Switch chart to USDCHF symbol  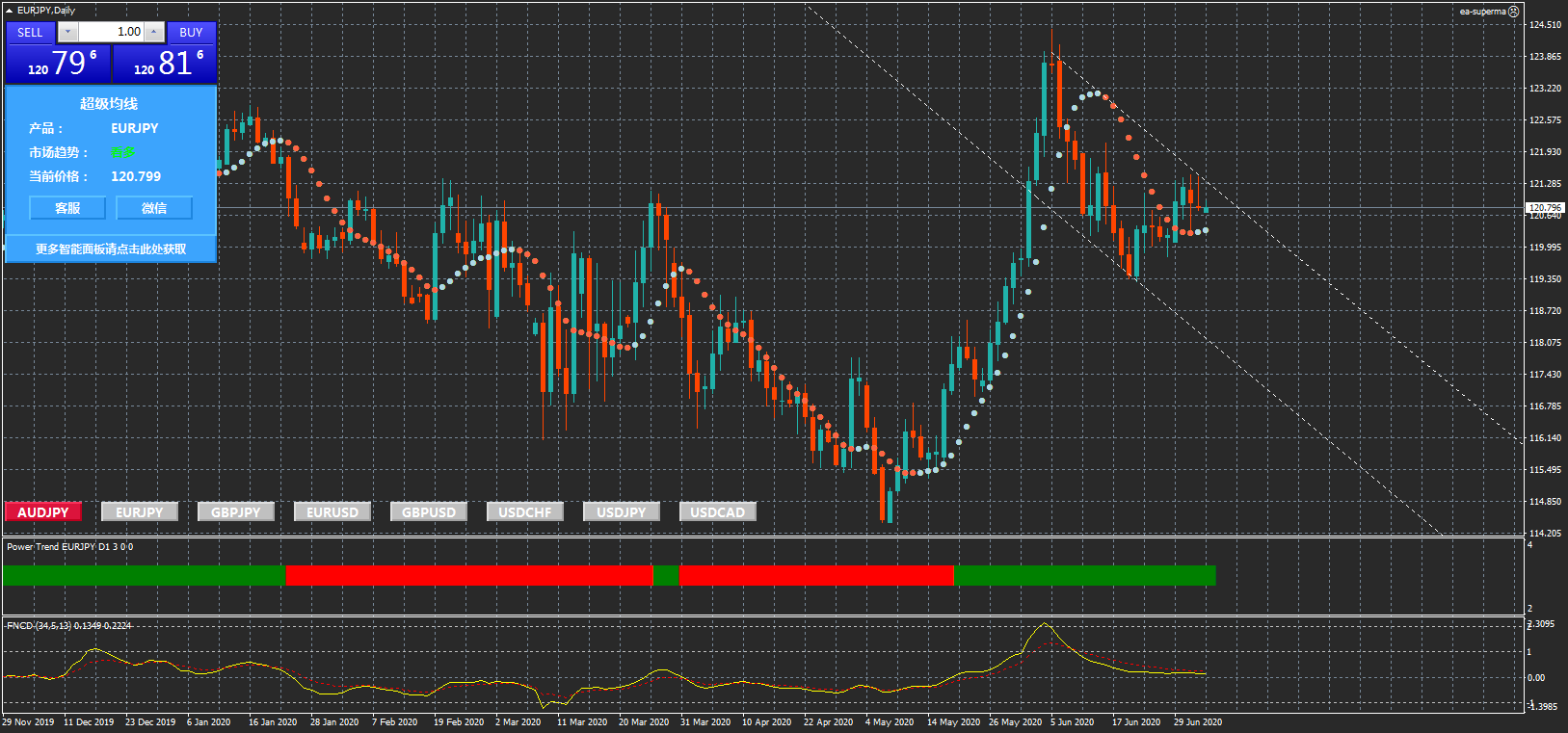click(x=525, y=512)
